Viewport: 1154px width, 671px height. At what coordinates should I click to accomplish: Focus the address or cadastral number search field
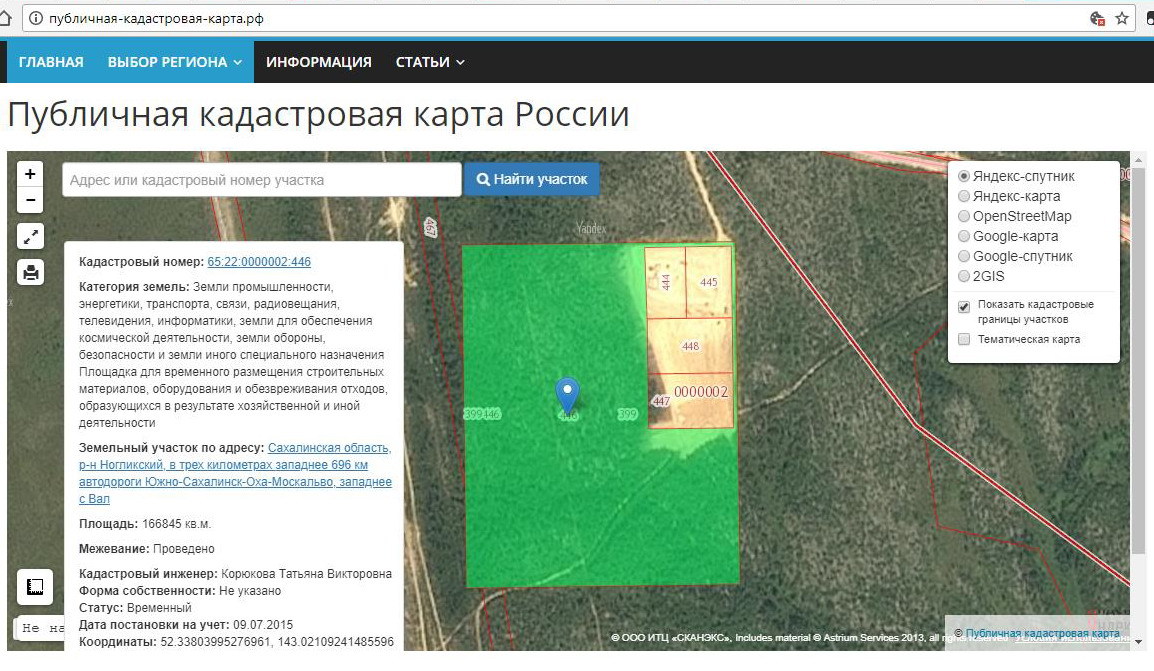[261, 180]
